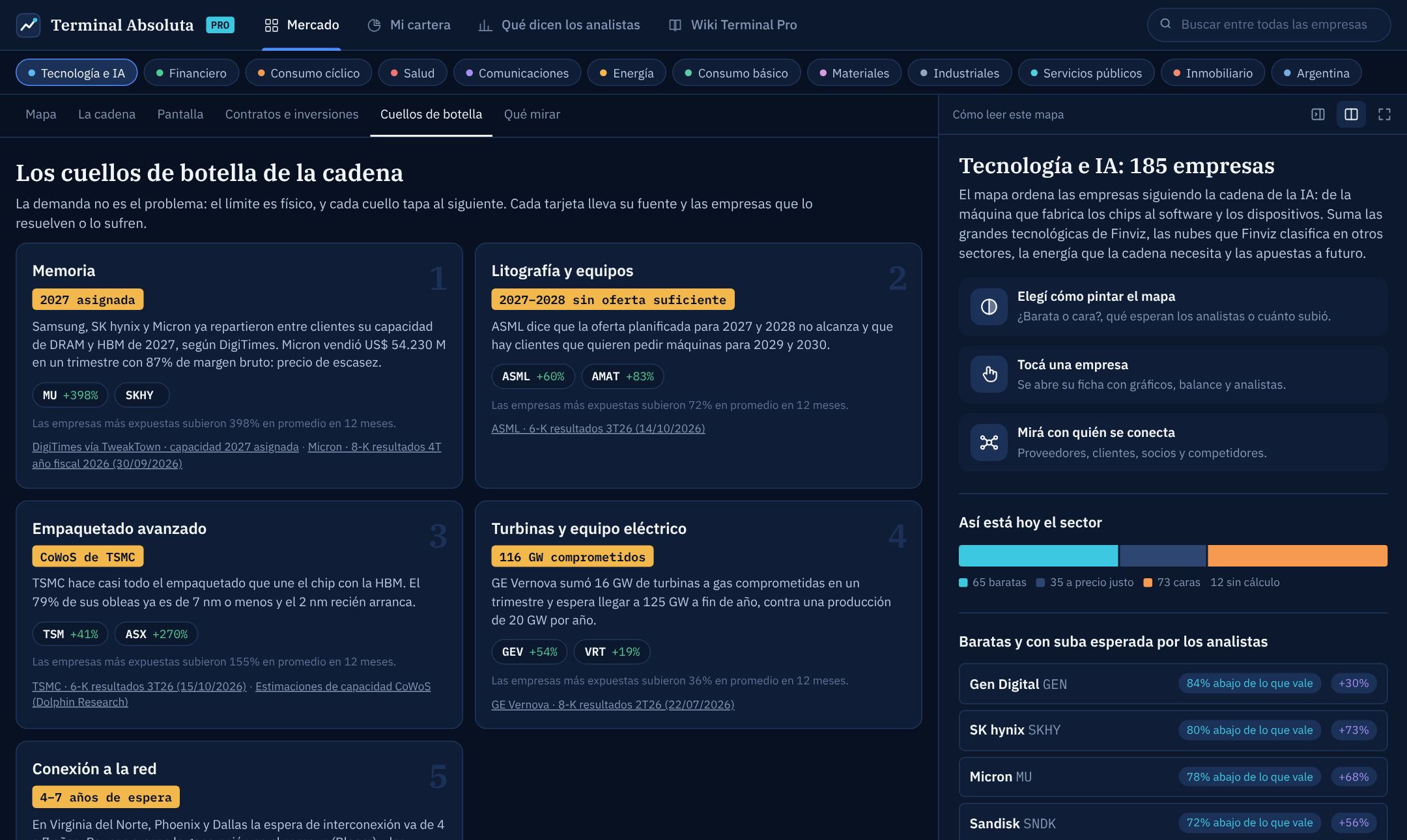The image size is (1407, 840).
Task: Select the Consumo básico sector chip
Action: (736, 72)
